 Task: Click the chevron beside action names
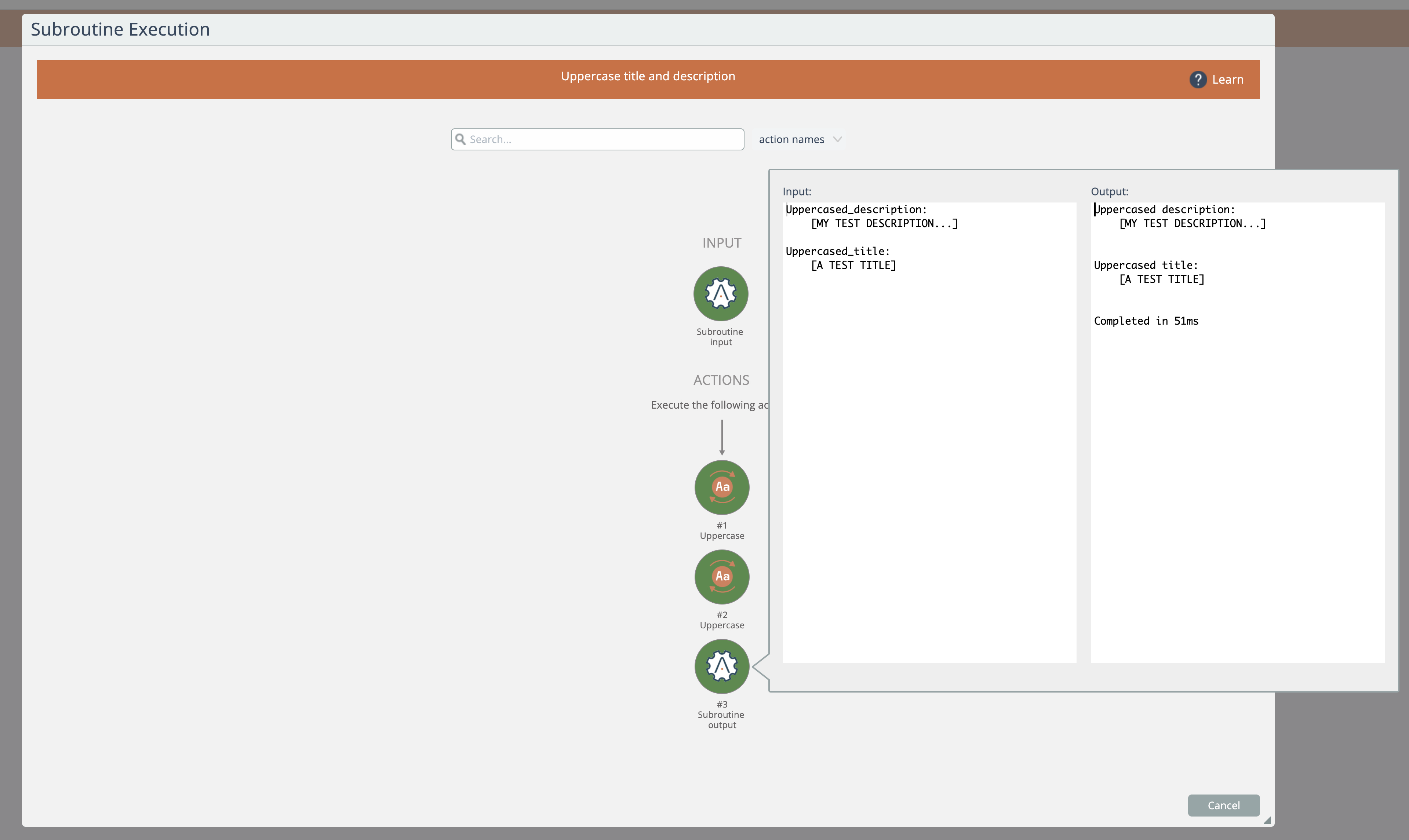click(838, 139)
